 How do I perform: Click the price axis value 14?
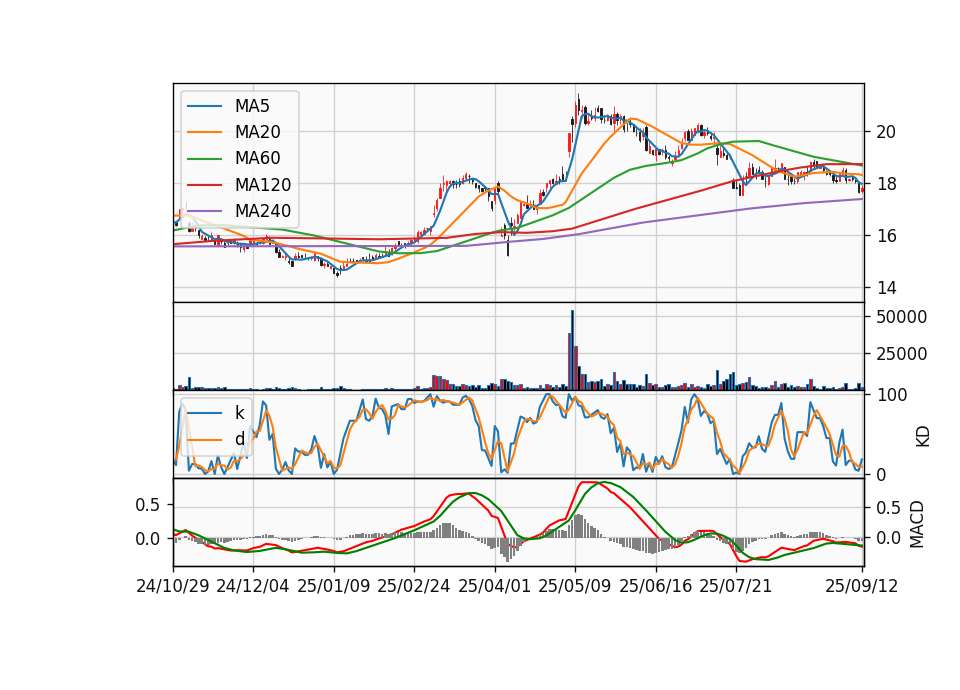pyautogui.click(x=886, y=288)
